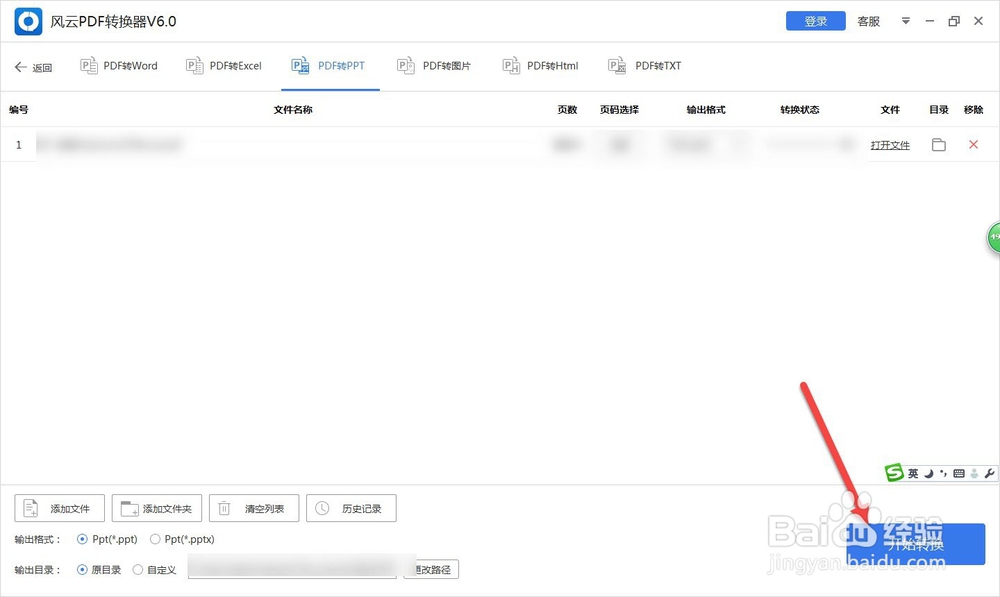
Task: Click the 输出格式 column header
Action: [x=706, y=110]
